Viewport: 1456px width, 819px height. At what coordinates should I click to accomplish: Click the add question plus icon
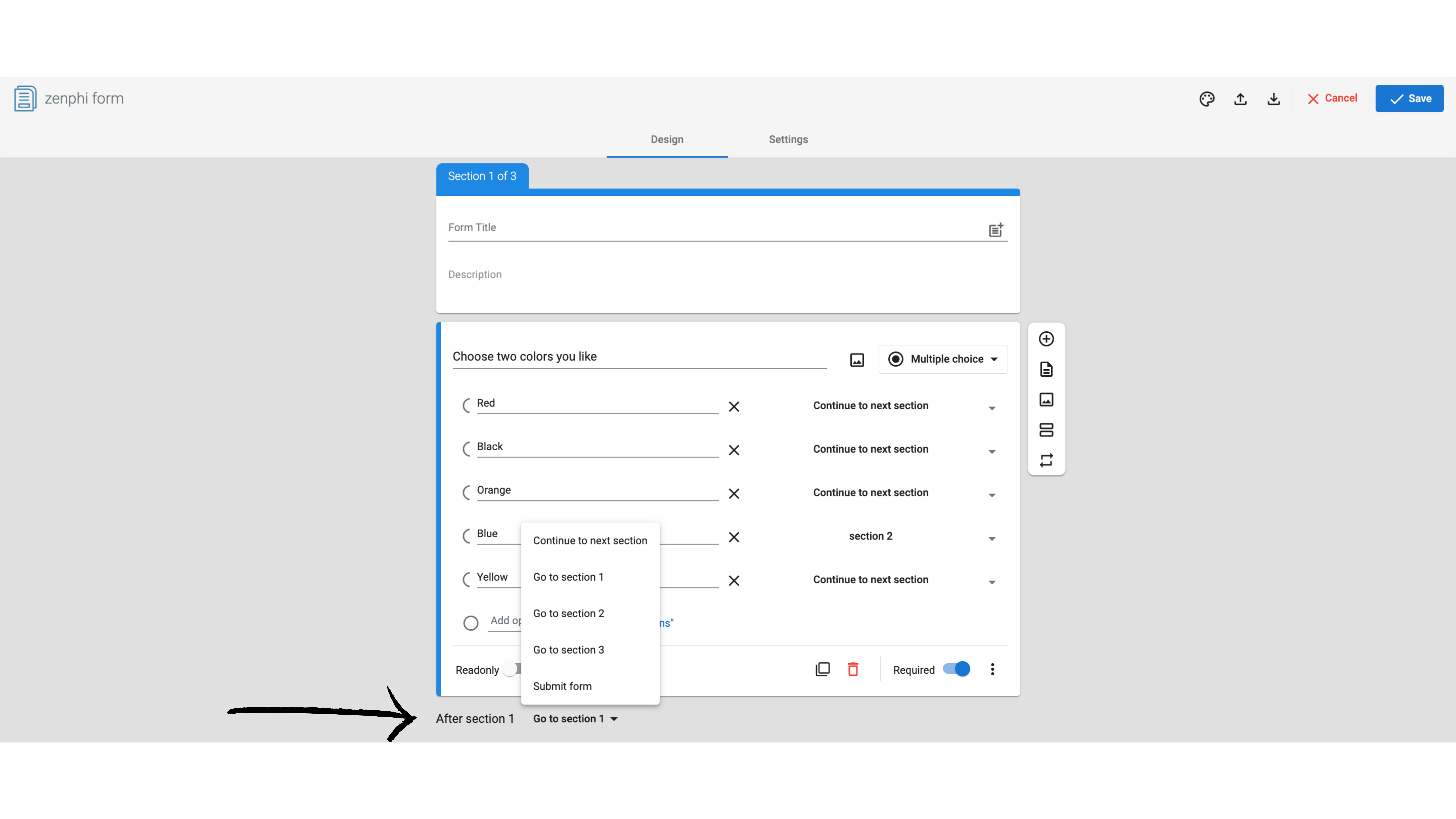[1046, 338]
